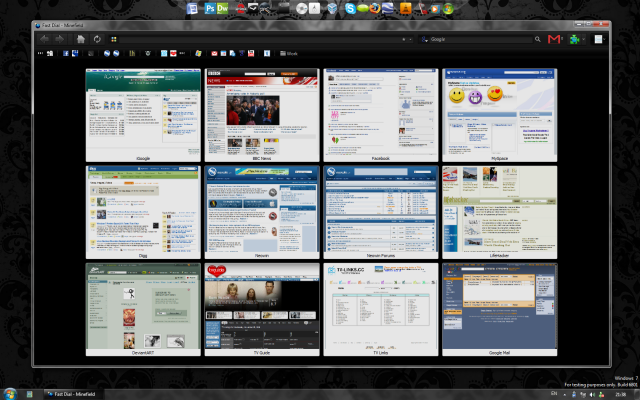Expand the green extension icon's dropdown arrow

click(584, 39)
